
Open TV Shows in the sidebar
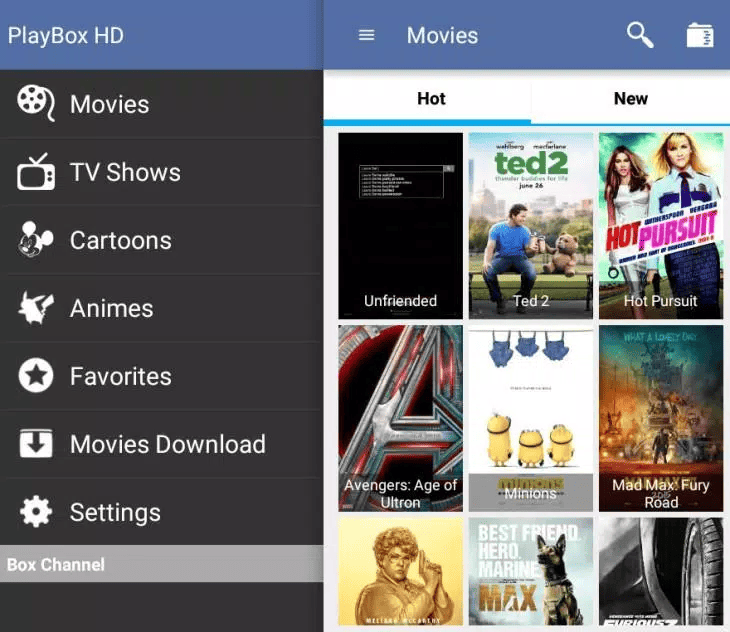(161, 172)
